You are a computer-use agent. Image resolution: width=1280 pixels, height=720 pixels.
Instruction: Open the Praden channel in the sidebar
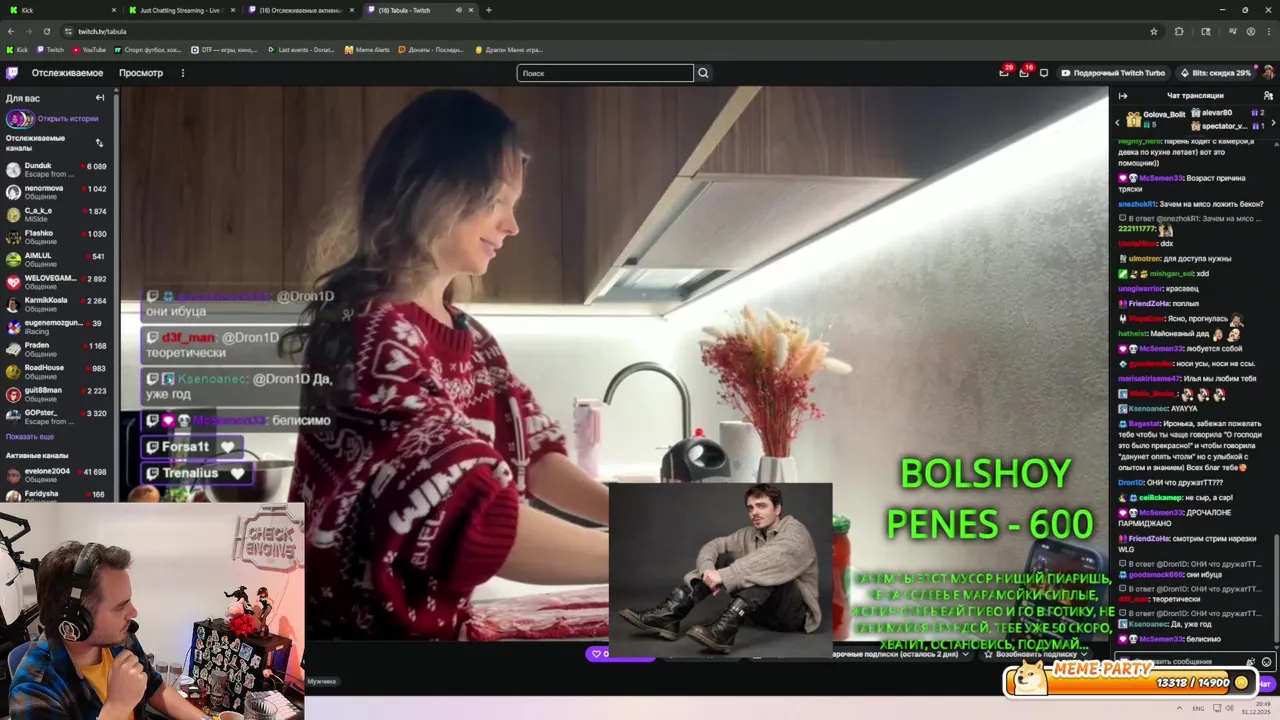[x=59, y=349]
